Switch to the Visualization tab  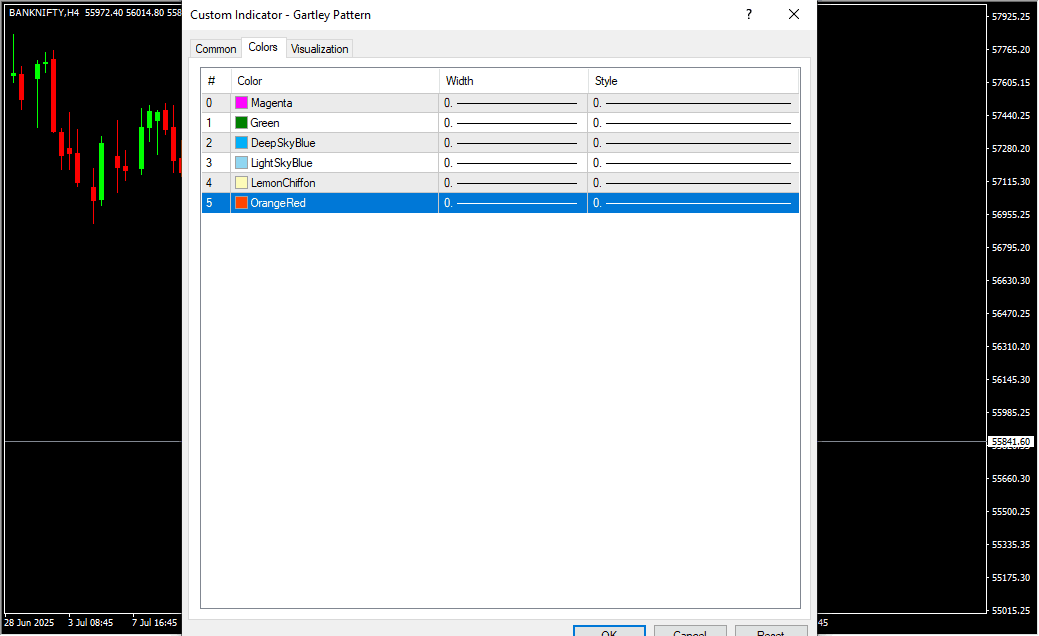pyautogui.click(x=319, y=49)
